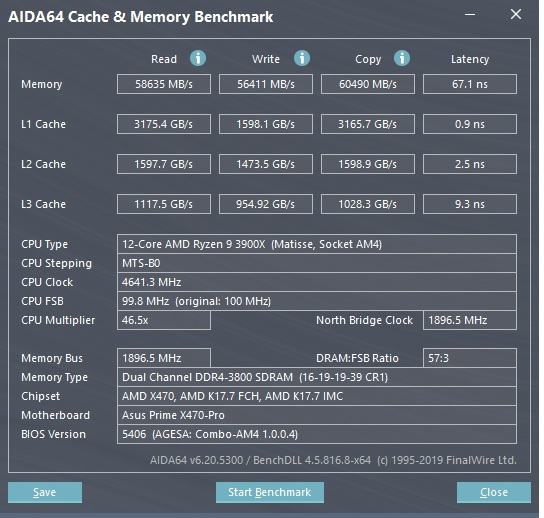Select L3 Cache copy 1028.3 GB/s
The image size is (544, 518).
pos(368,204)
